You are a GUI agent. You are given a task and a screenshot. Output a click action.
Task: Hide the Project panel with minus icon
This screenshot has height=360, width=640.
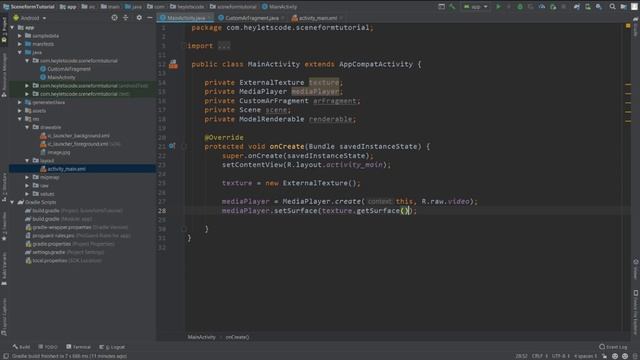[x=150, y=18]
